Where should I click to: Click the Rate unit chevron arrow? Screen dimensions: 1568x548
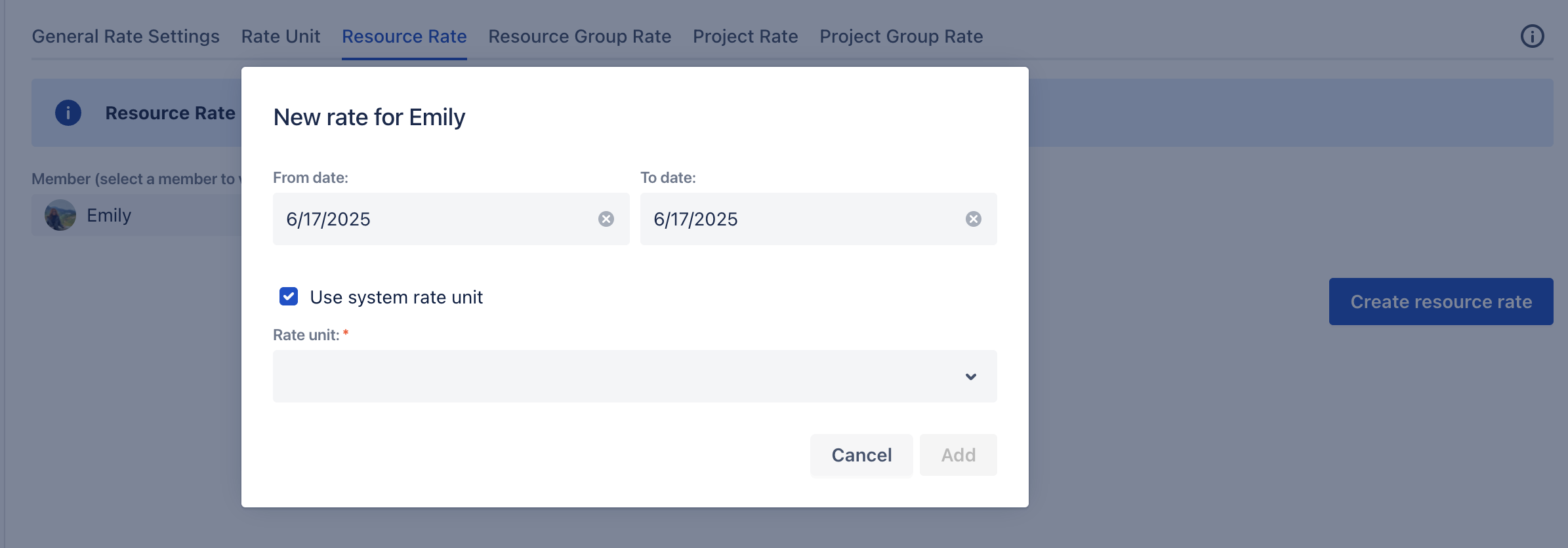tap(971, 376)
